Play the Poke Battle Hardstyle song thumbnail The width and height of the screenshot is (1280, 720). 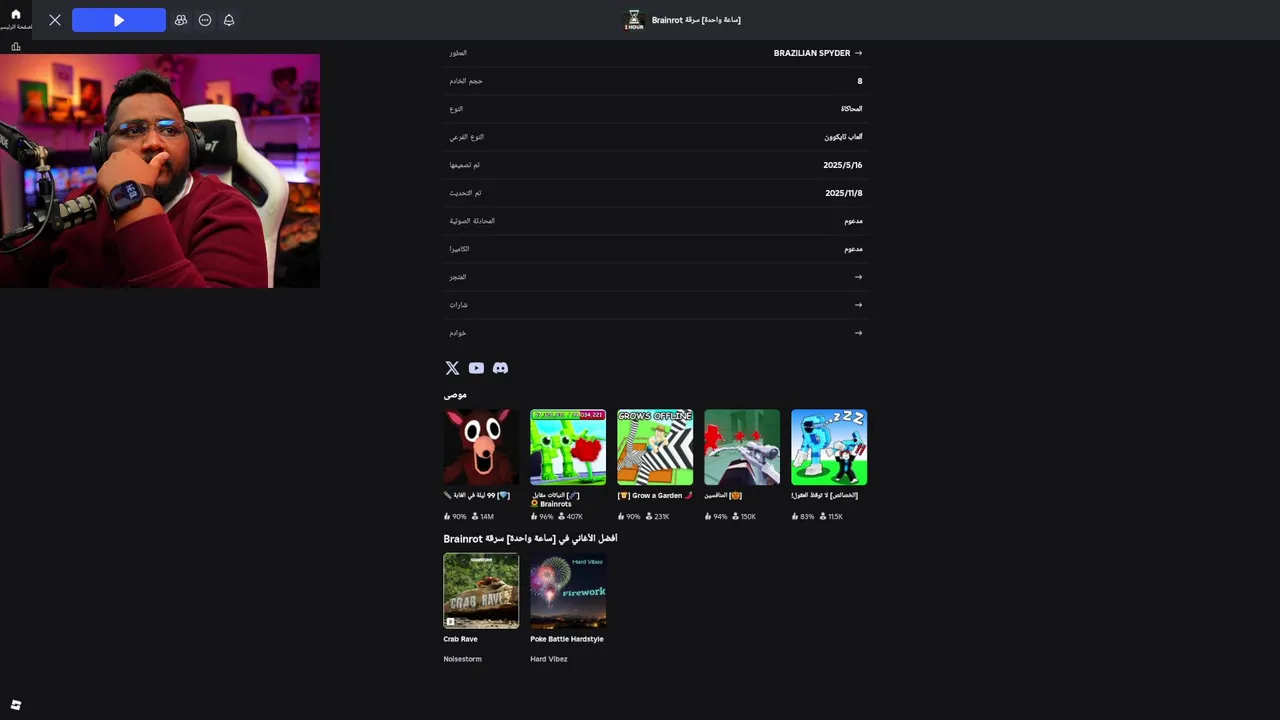(x=568, y=591)
